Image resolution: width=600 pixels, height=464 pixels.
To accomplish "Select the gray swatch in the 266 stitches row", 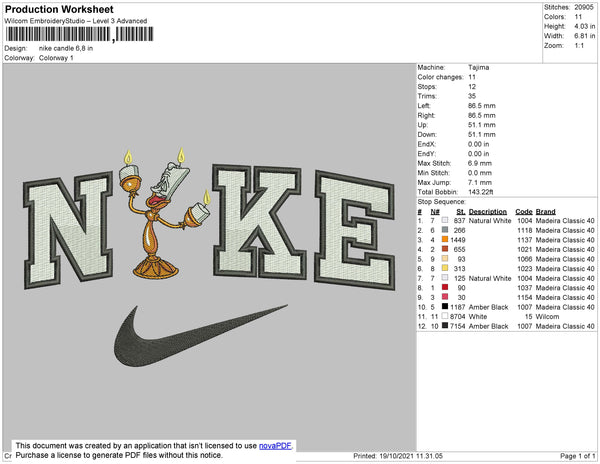I will pyautogui.click(x=445, y=230).
